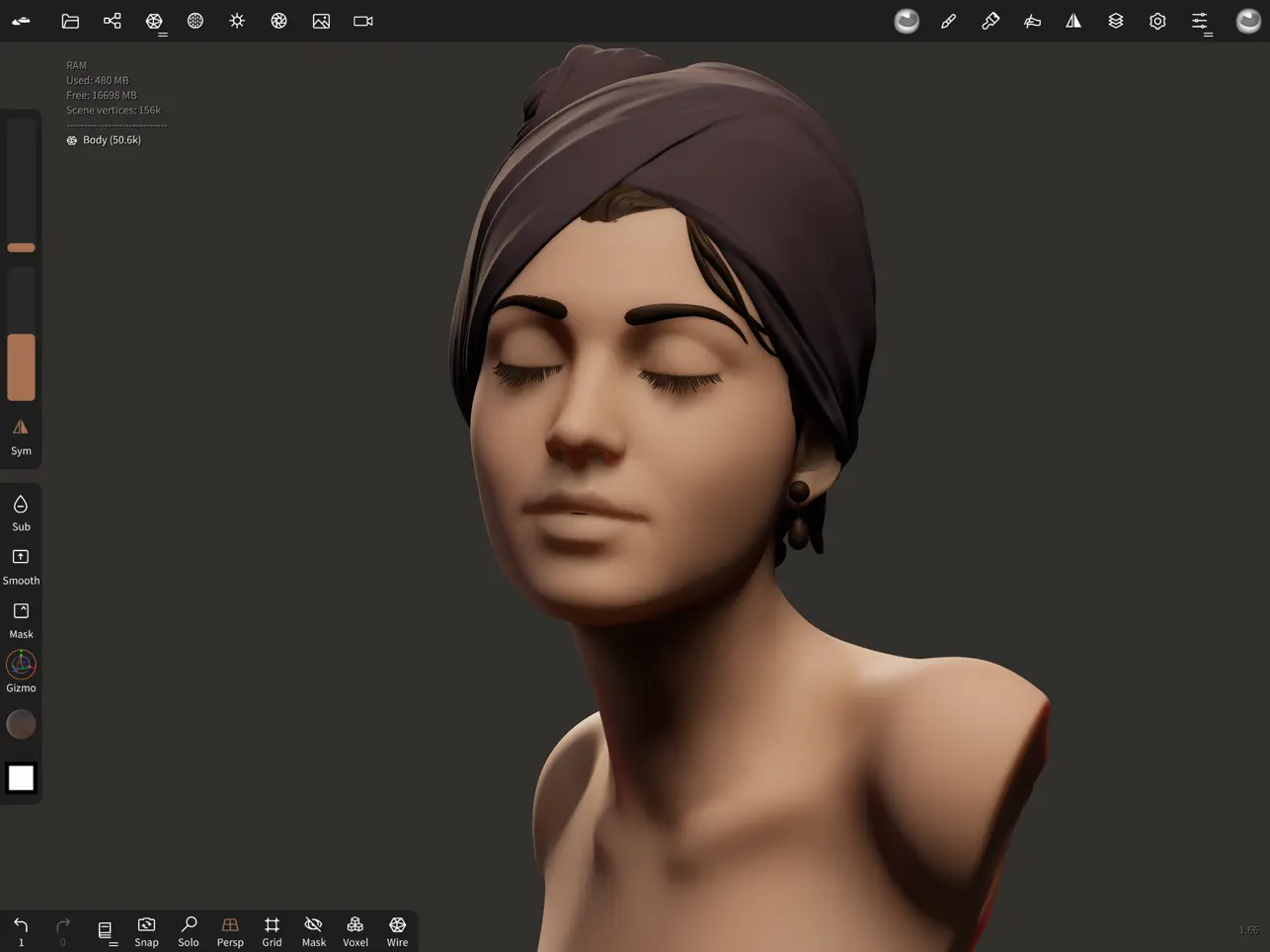Select the Body (50.6k) object
The width and height of the screenshot is (1270, 952).
click(111, 140)
